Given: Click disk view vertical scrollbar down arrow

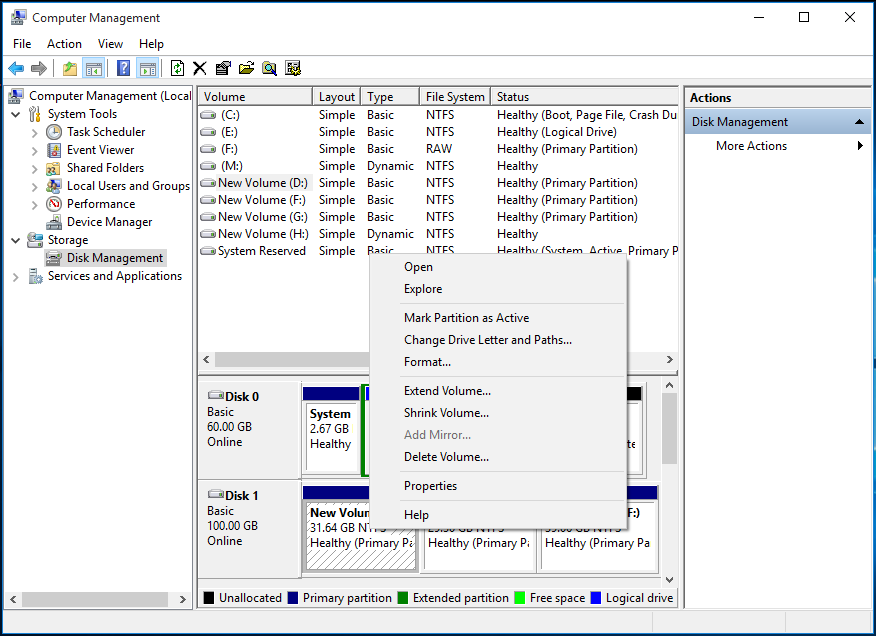Looking at the screenshot, I should (x=669, y=580).
